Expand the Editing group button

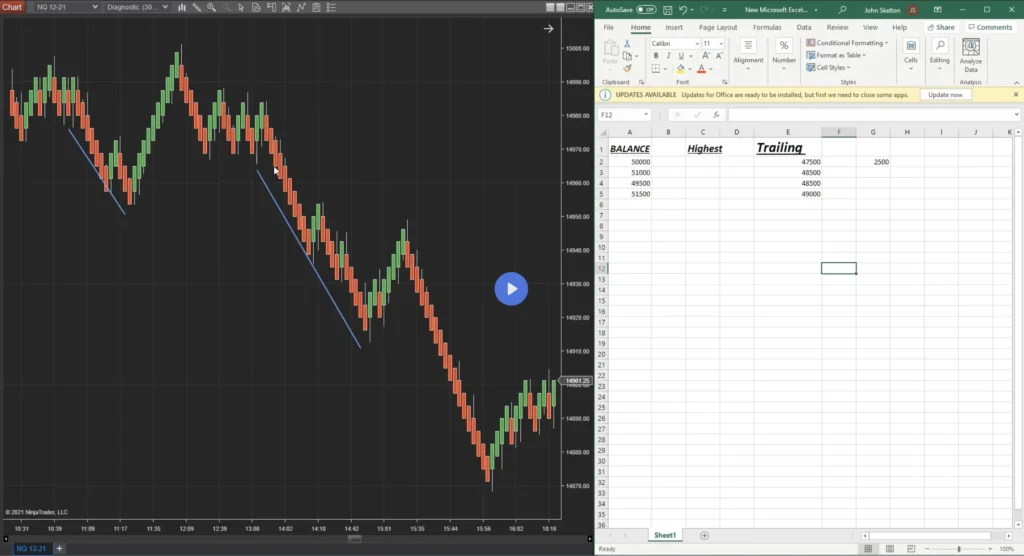click(x=940, y=52)
